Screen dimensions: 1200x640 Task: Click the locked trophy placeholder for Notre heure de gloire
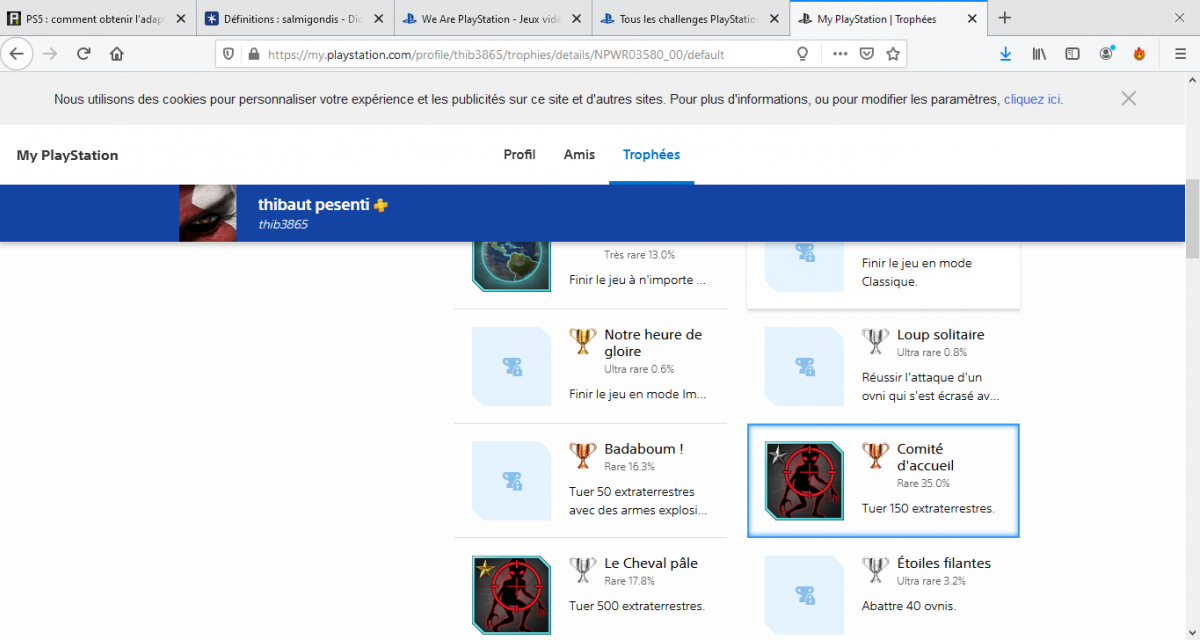pyautogui.click(x=511, y=366)
